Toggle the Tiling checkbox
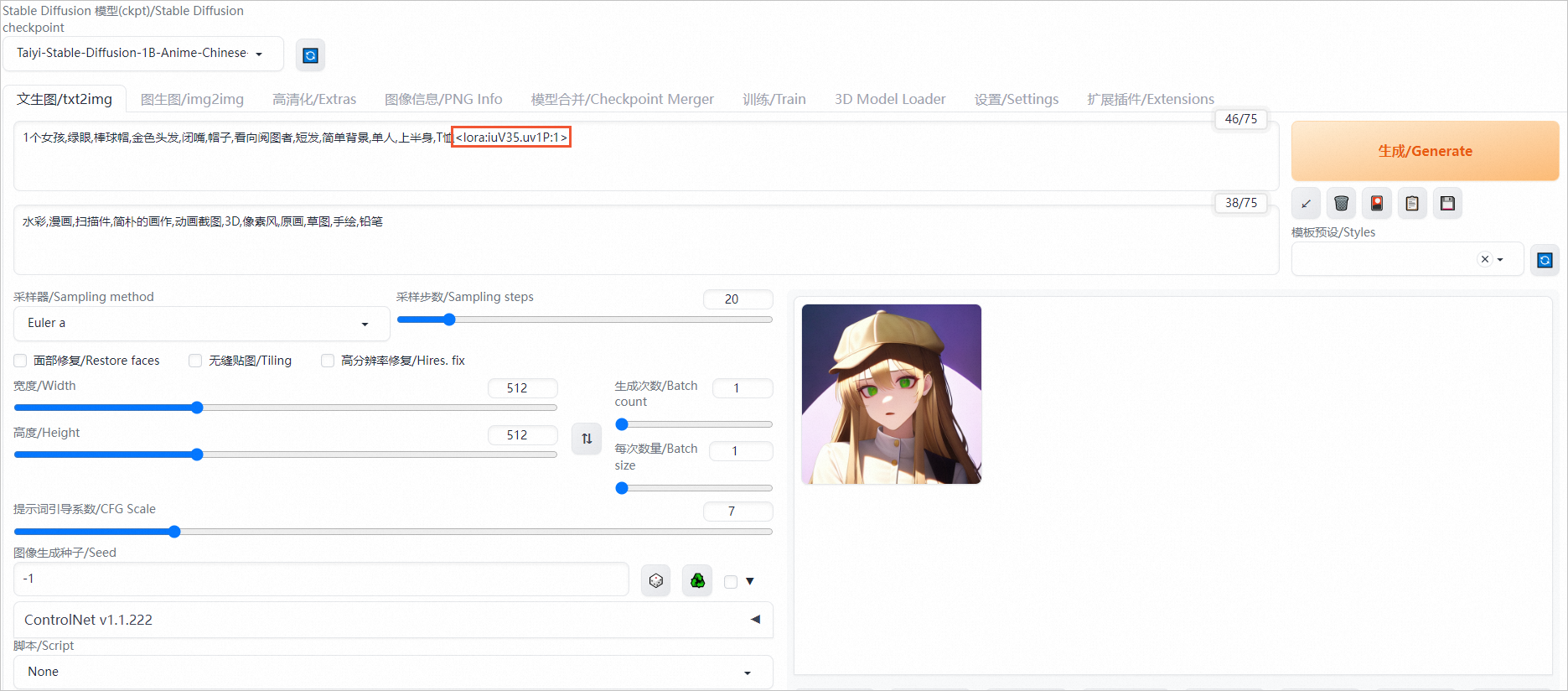 [x=195, y=361]
